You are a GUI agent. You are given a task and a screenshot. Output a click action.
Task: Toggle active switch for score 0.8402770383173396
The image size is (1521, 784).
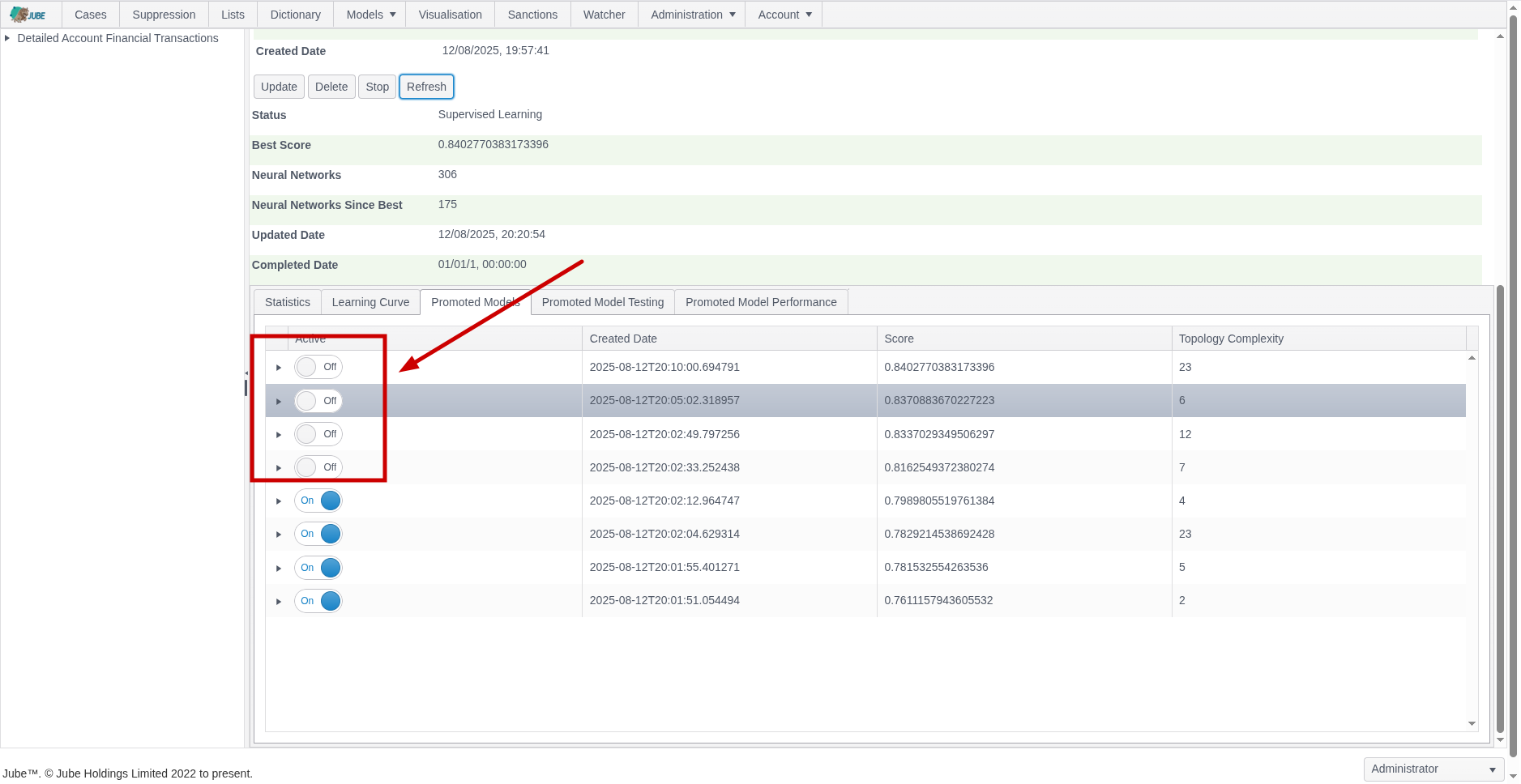(318, 367)
